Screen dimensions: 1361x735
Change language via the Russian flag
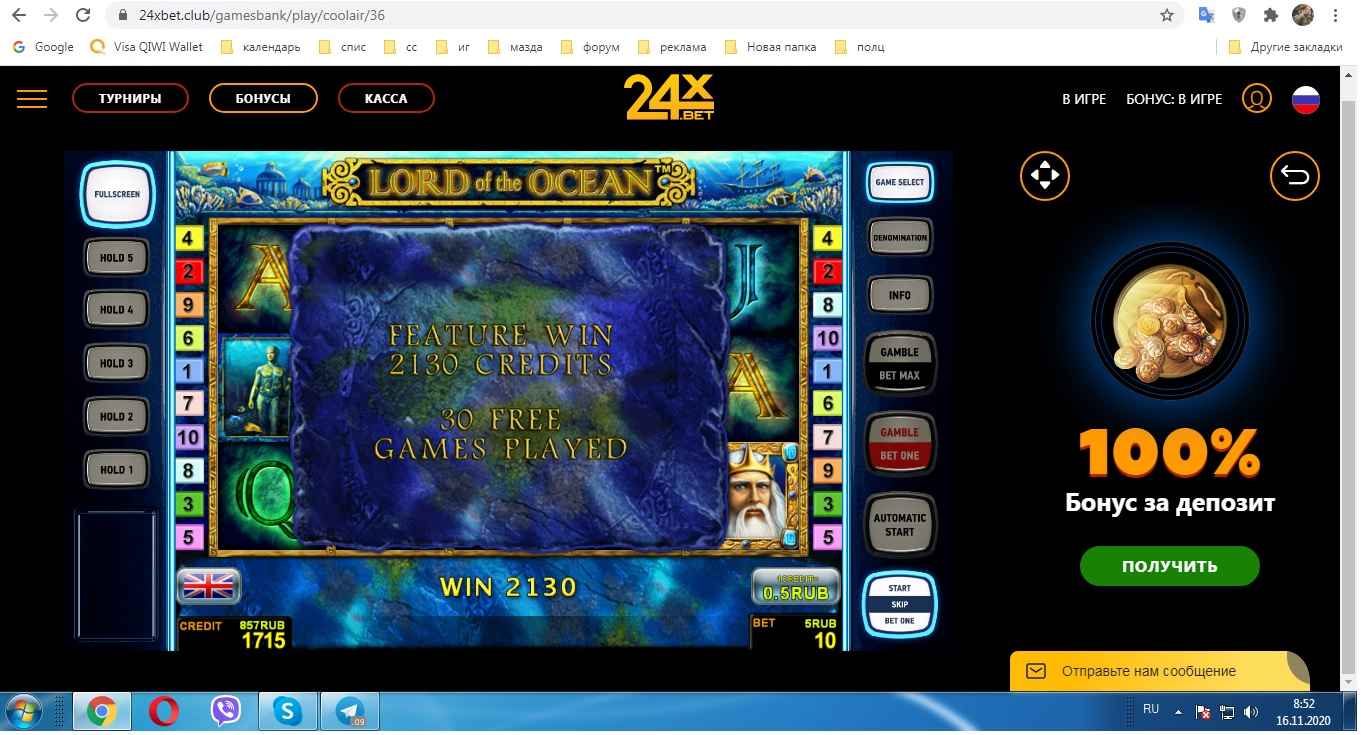coord(1306,99)
